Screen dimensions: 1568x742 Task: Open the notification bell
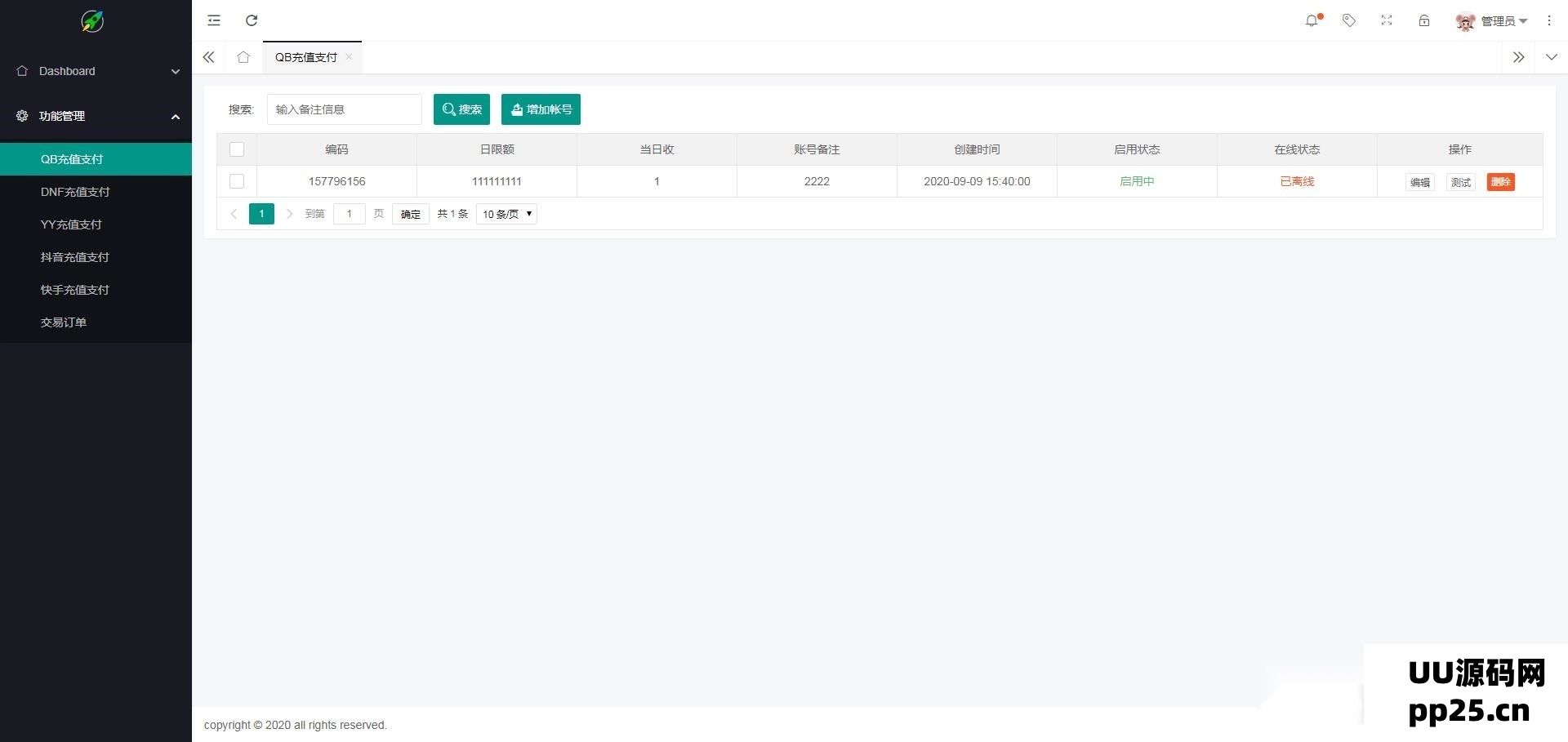[1312, 20]
